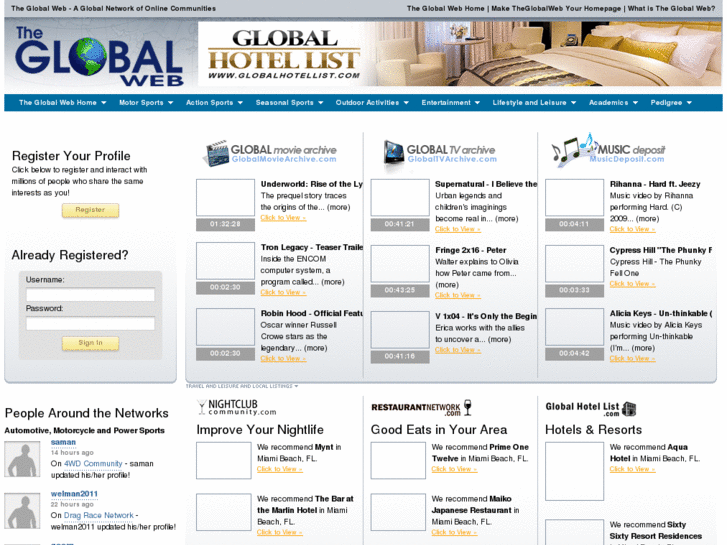Open the Global TV Archive television logo
The width and height of the screenshot is (727, 545).
(x=440, y=153)
